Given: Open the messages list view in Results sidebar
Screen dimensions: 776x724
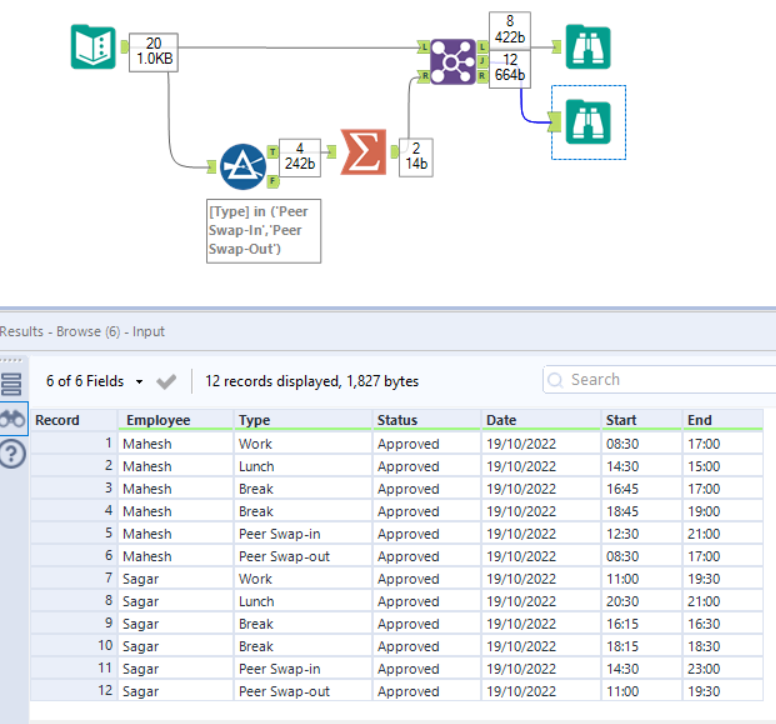Looking at the screenshot, I should click(x=12, y=384).
